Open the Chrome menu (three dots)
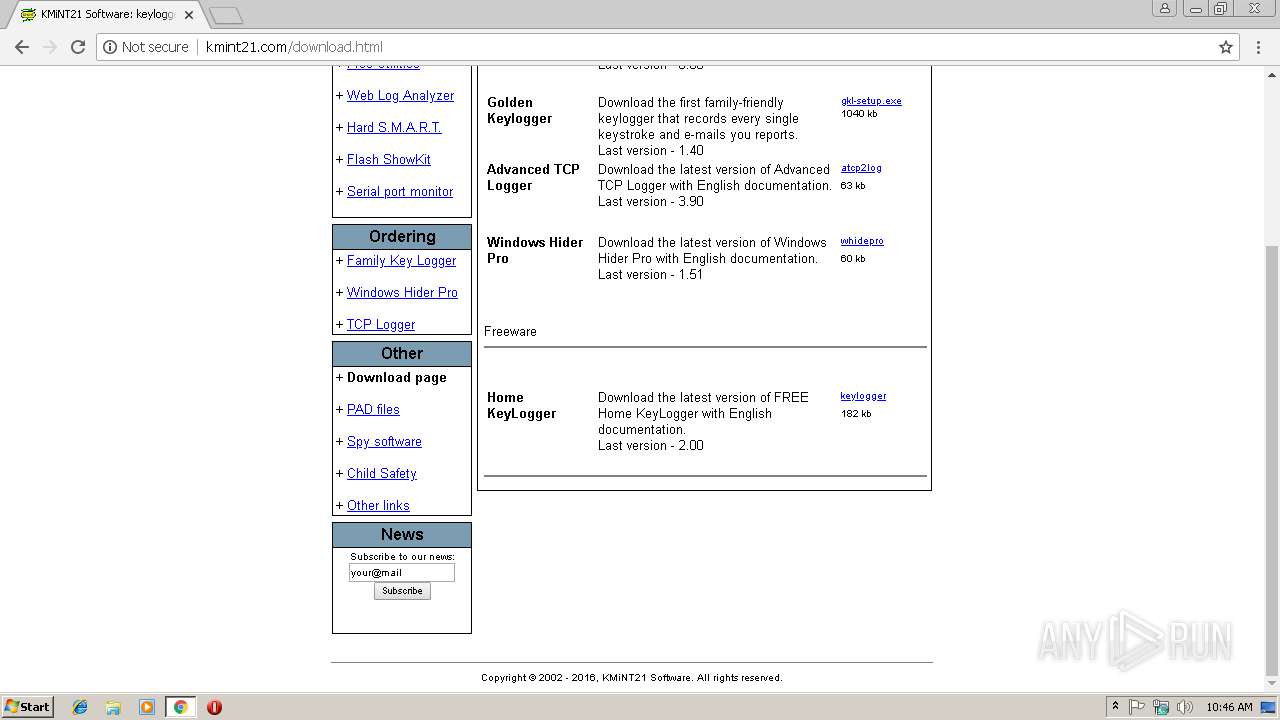 [x=1258, y=47]
